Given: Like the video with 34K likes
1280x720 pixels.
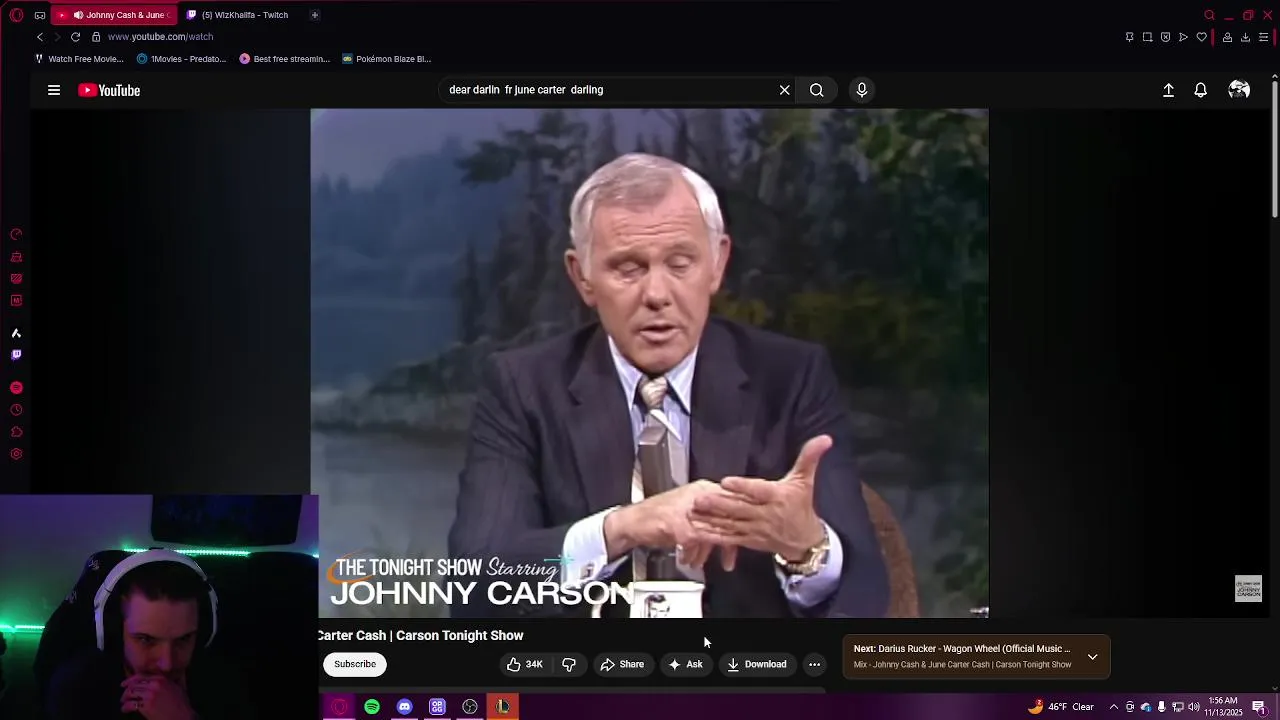Looking at the screenshot, I should (x=525, y=664).
